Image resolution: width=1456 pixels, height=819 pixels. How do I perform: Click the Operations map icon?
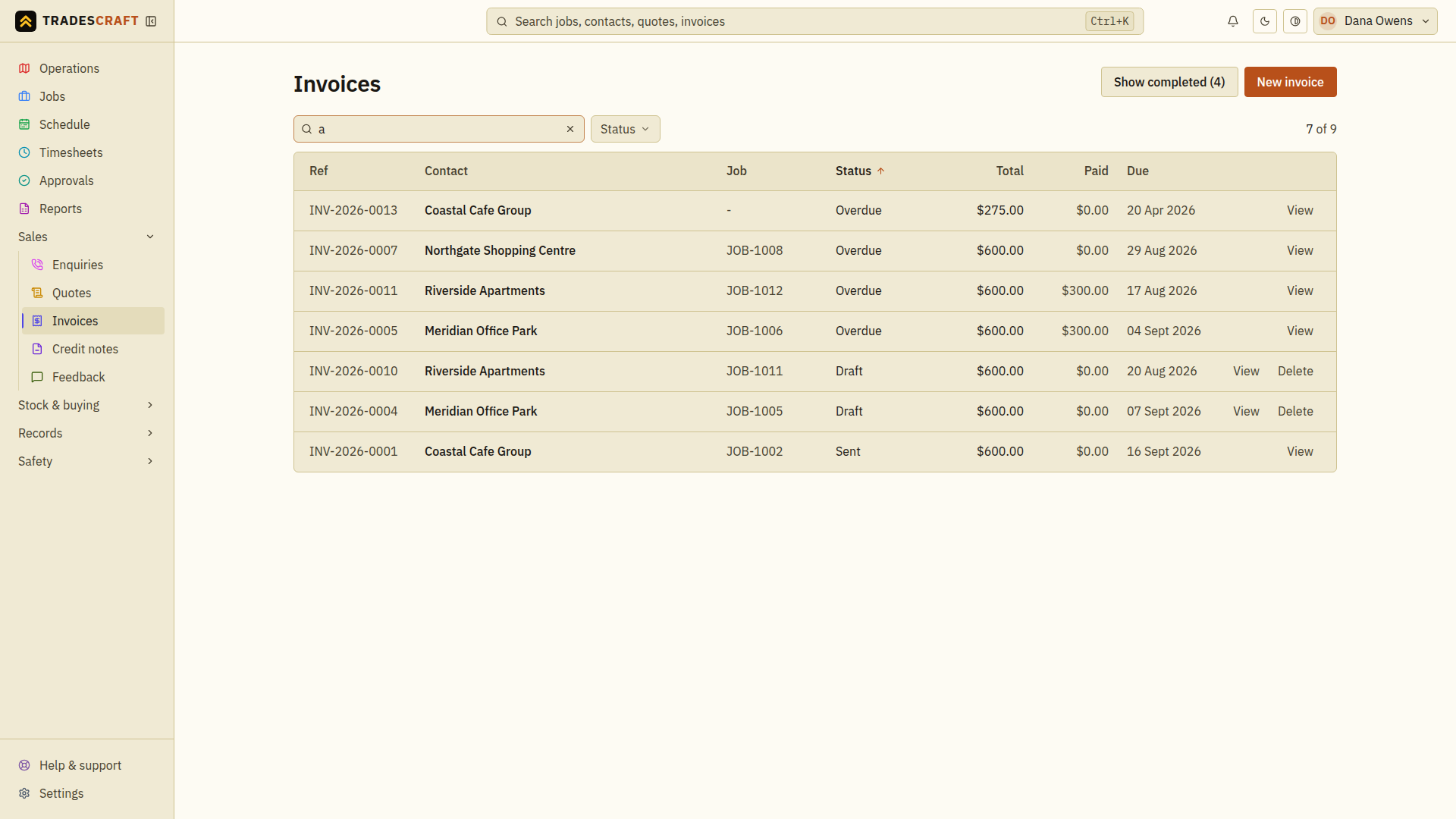[x=24, y=68]
